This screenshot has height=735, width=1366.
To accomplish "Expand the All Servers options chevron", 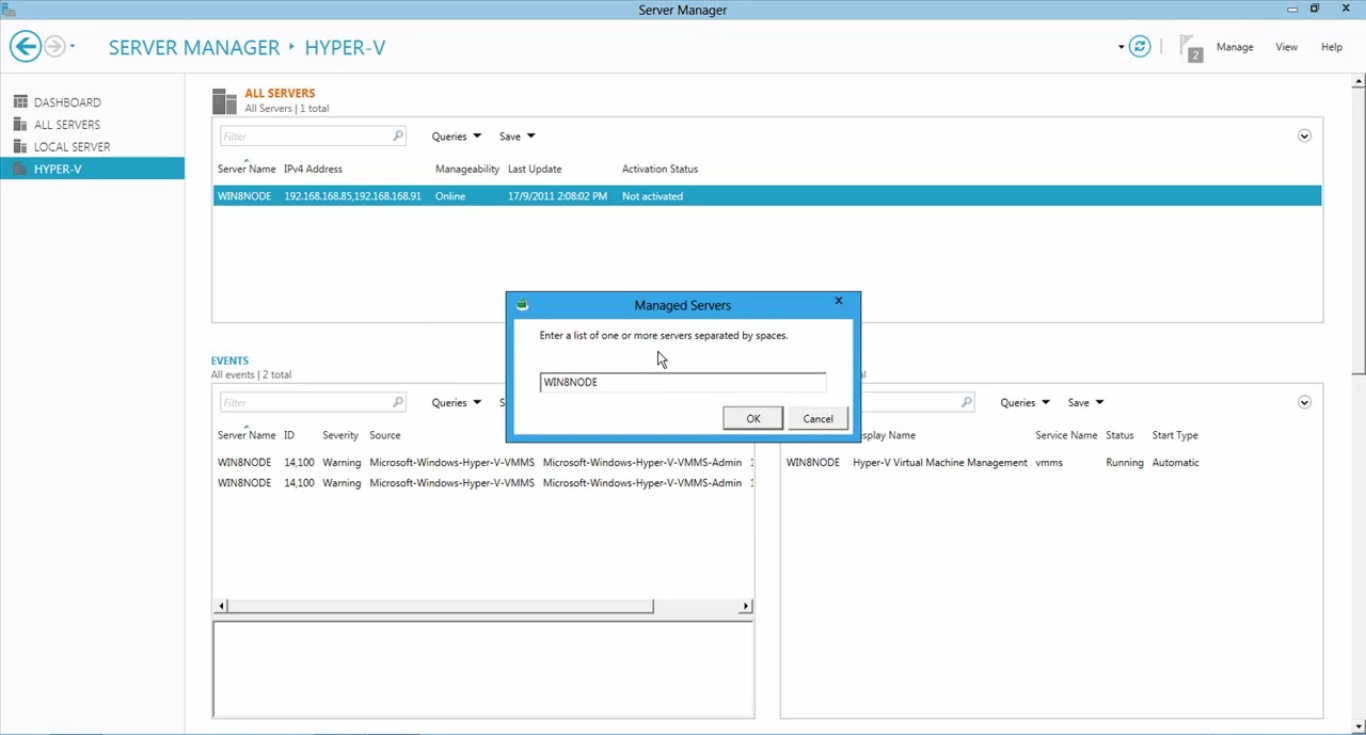I will pyautogui.click(x=1304, y=136).
